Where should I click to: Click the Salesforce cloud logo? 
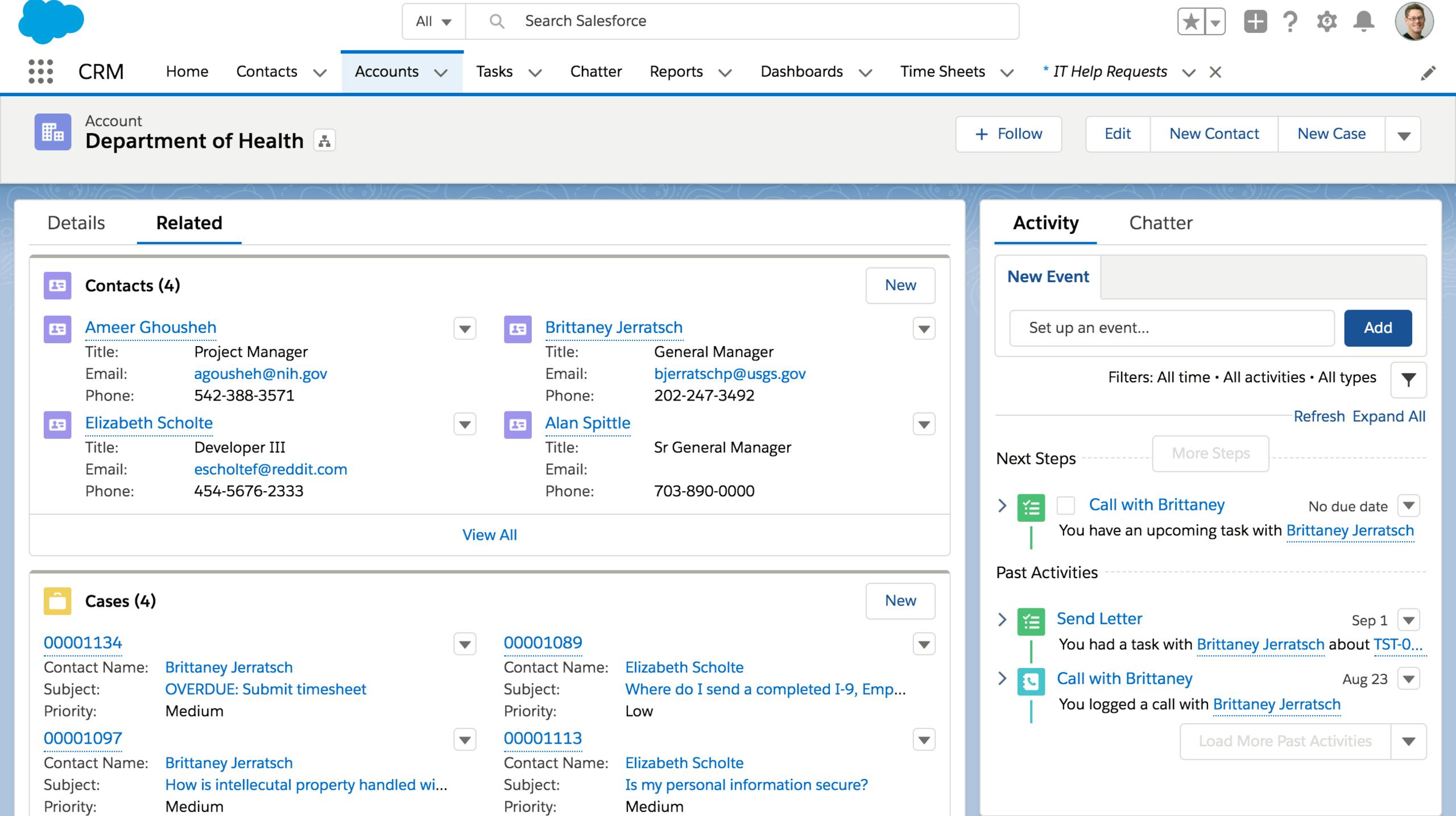click(x=51, y=22)
